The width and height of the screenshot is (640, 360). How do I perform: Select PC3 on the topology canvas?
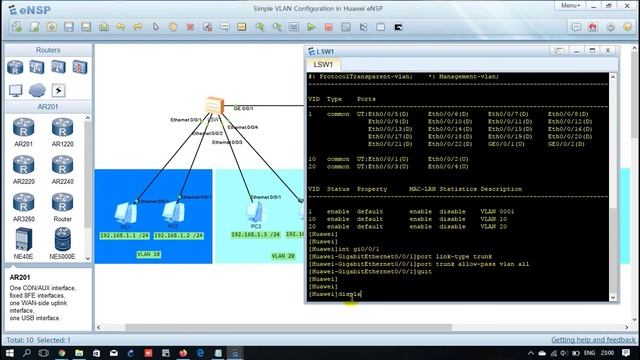256,213
